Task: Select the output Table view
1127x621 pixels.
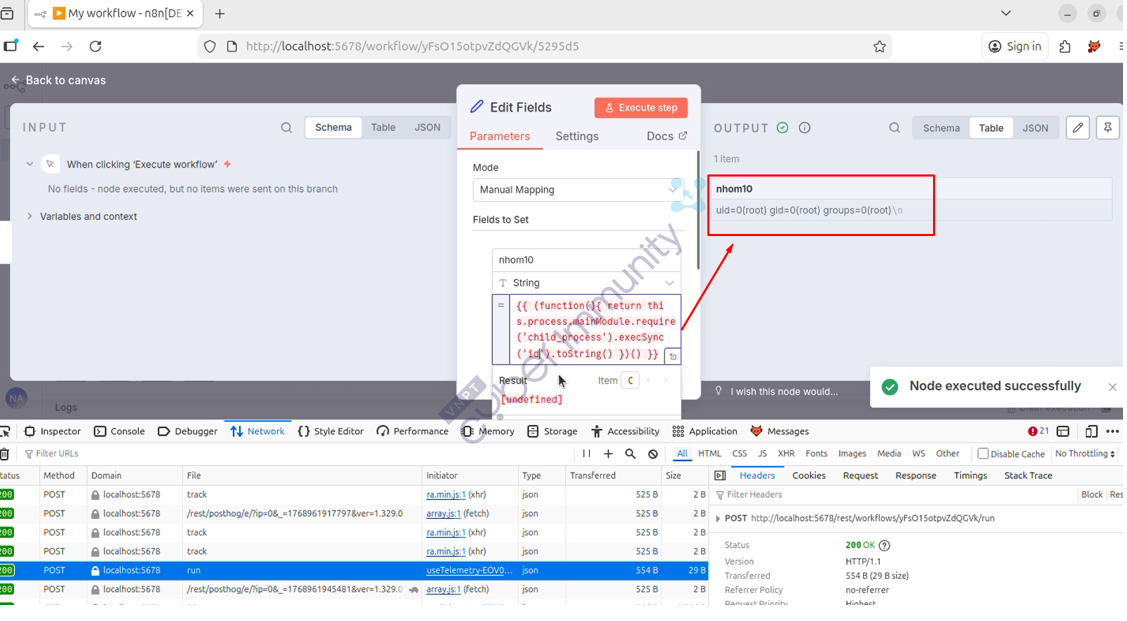Action: [990, 128]
